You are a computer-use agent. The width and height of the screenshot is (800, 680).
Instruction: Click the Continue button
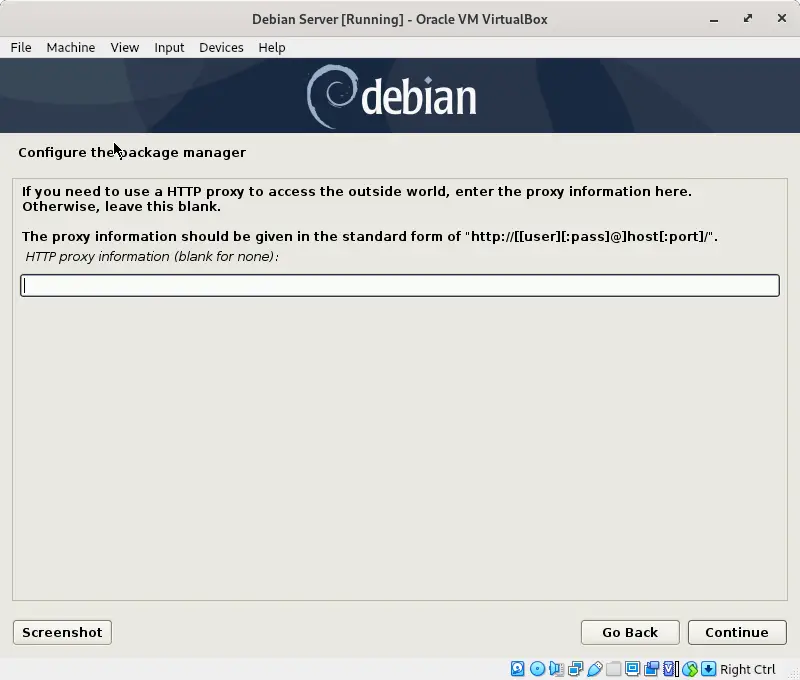(x=737, y=632)
